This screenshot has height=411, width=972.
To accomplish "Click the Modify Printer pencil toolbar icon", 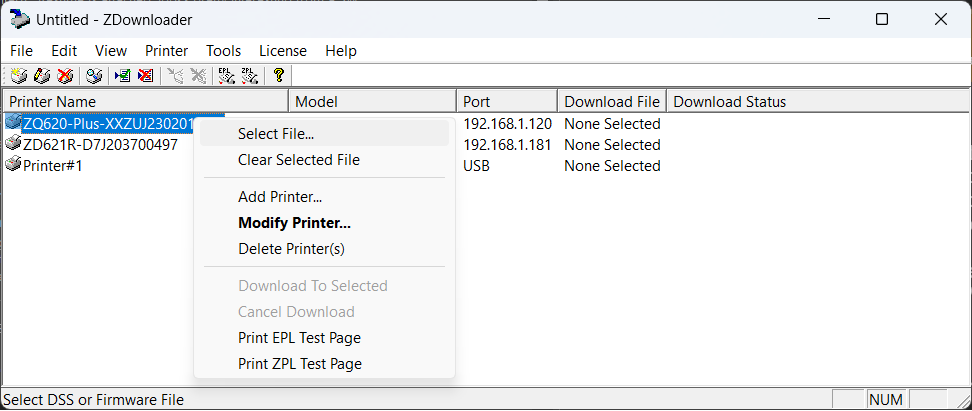I will click(x=42, y=76).
